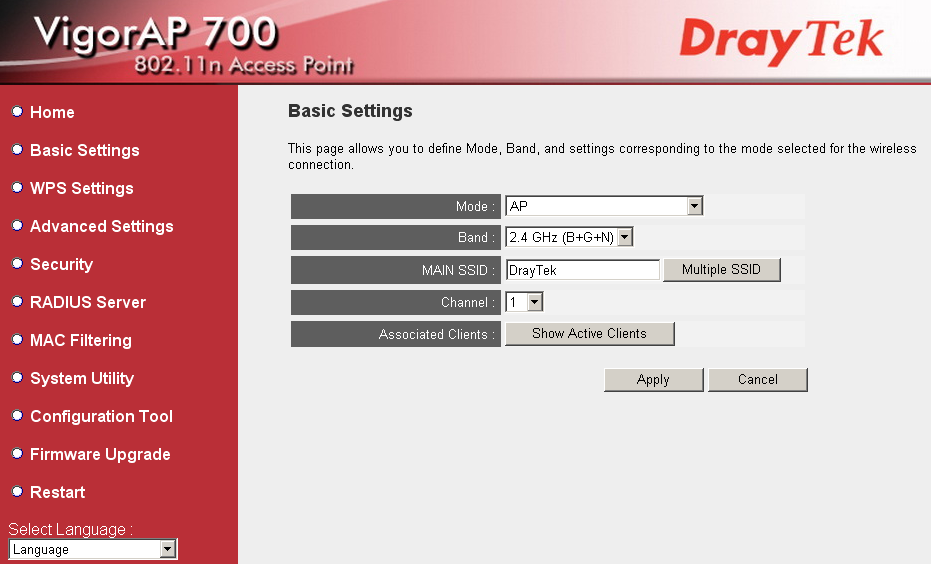Click the bullet icon beside Home
The width and height of the screenshot is (931, 564).
click(x=17, y=111)
